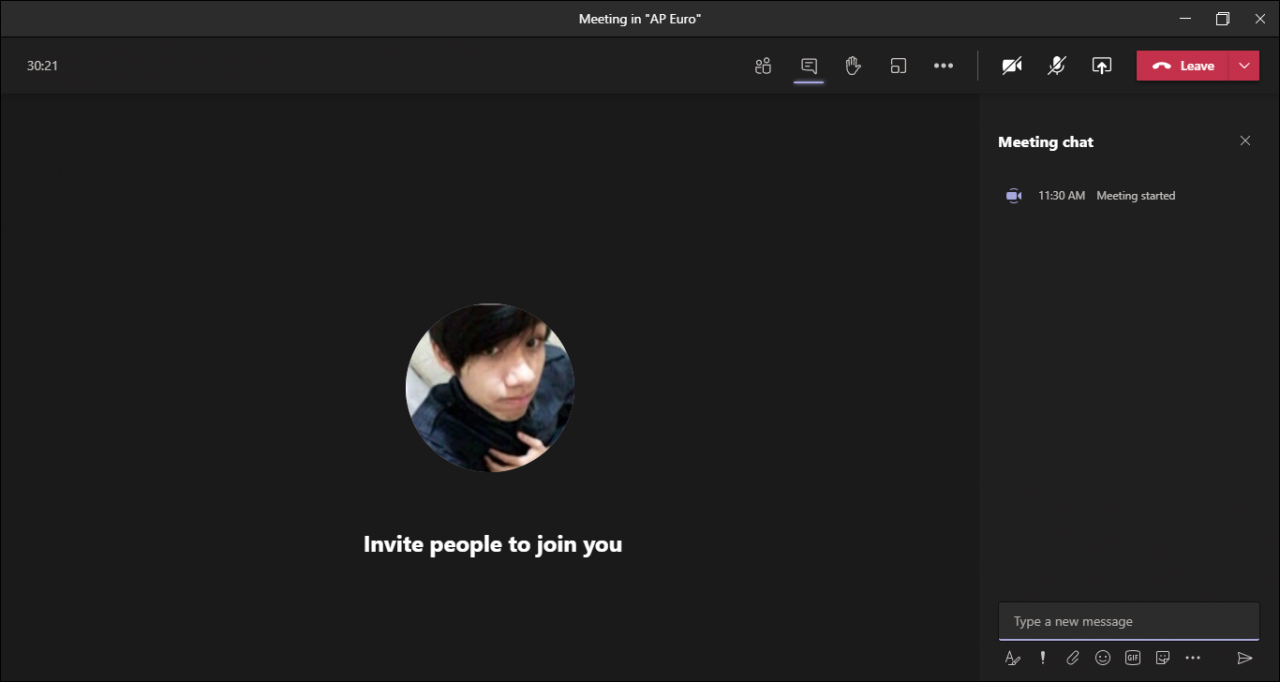Set message delivery options with exclamation icon
1280x682 pixels.
1043,658
